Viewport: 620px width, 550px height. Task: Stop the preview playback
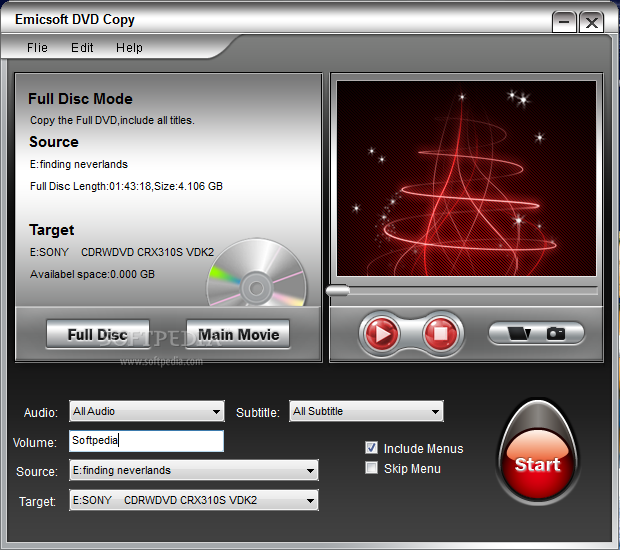click(x=440, y=334)
